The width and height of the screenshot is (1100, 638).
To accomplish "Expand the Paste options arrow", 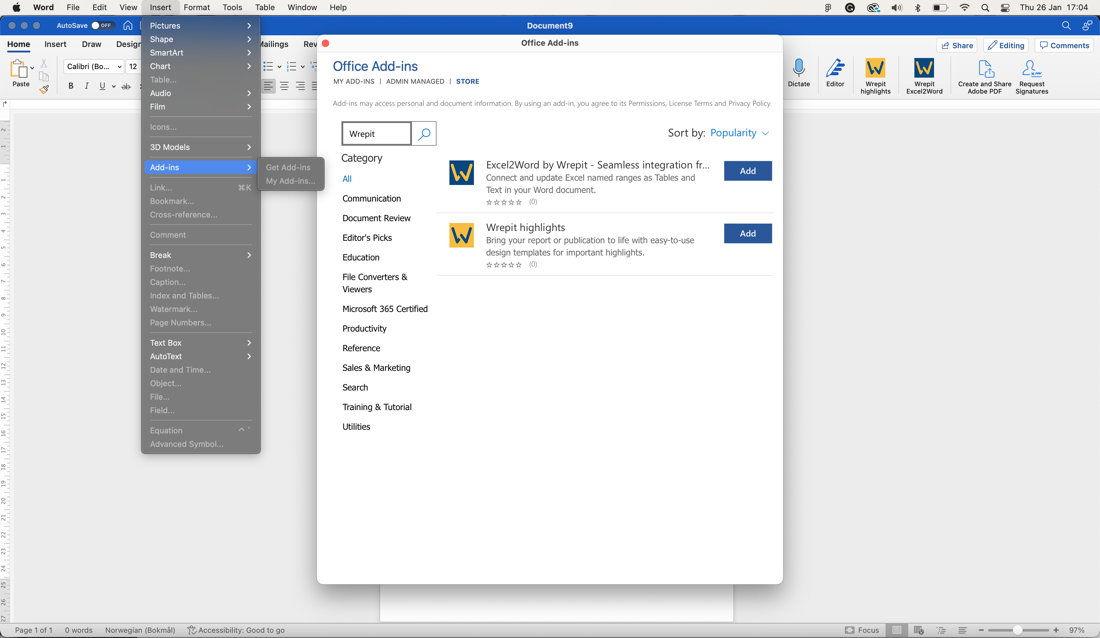I will [32, 68].
